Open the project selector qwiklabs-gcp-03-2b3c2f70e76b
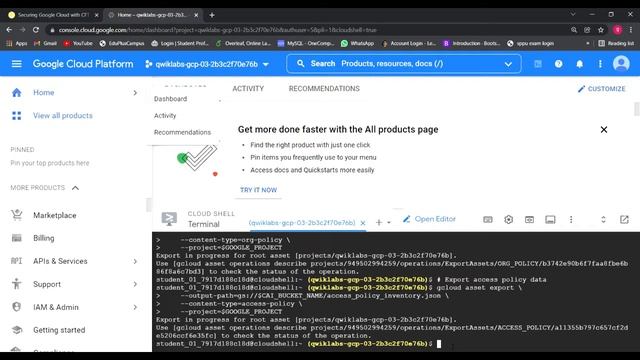The height and width of the screenshot is (360, 640). (x=207, y=64)
